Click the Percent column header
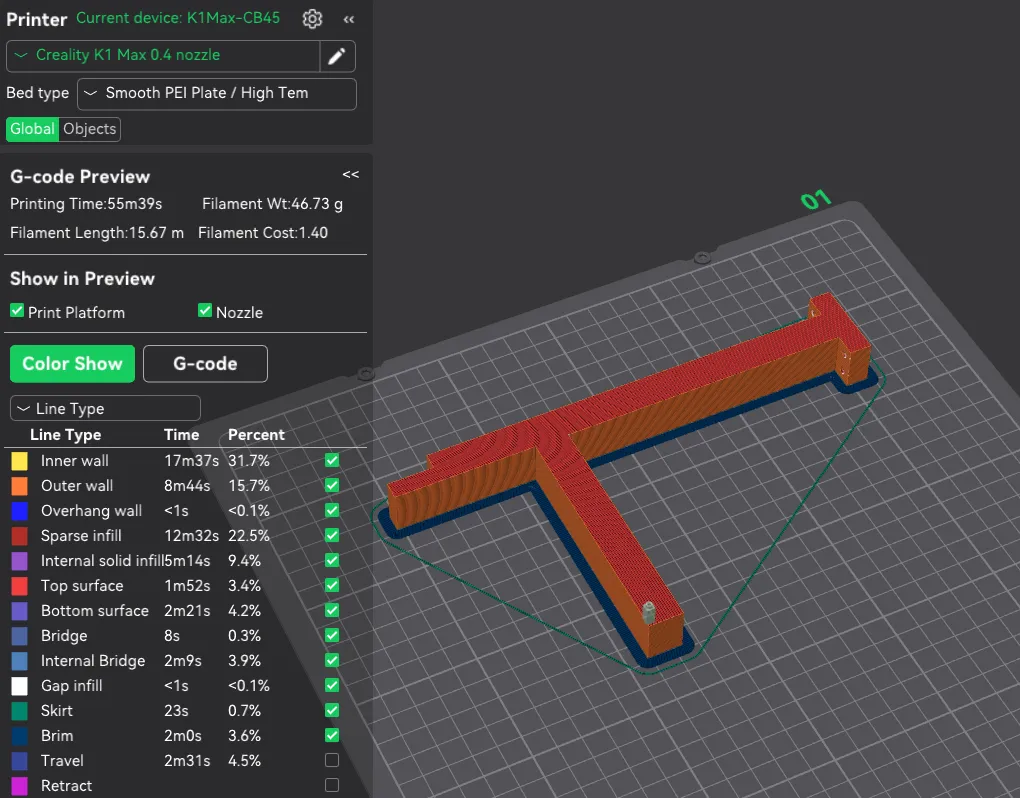 point(256,434)
